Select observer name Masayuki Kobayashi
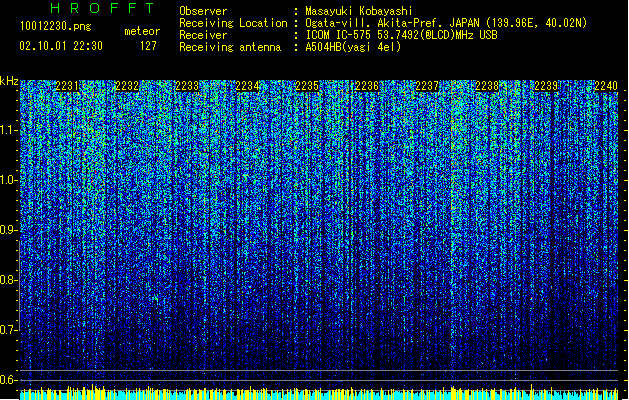This screenshot has height=400, width=629. [x=359, y=11]
